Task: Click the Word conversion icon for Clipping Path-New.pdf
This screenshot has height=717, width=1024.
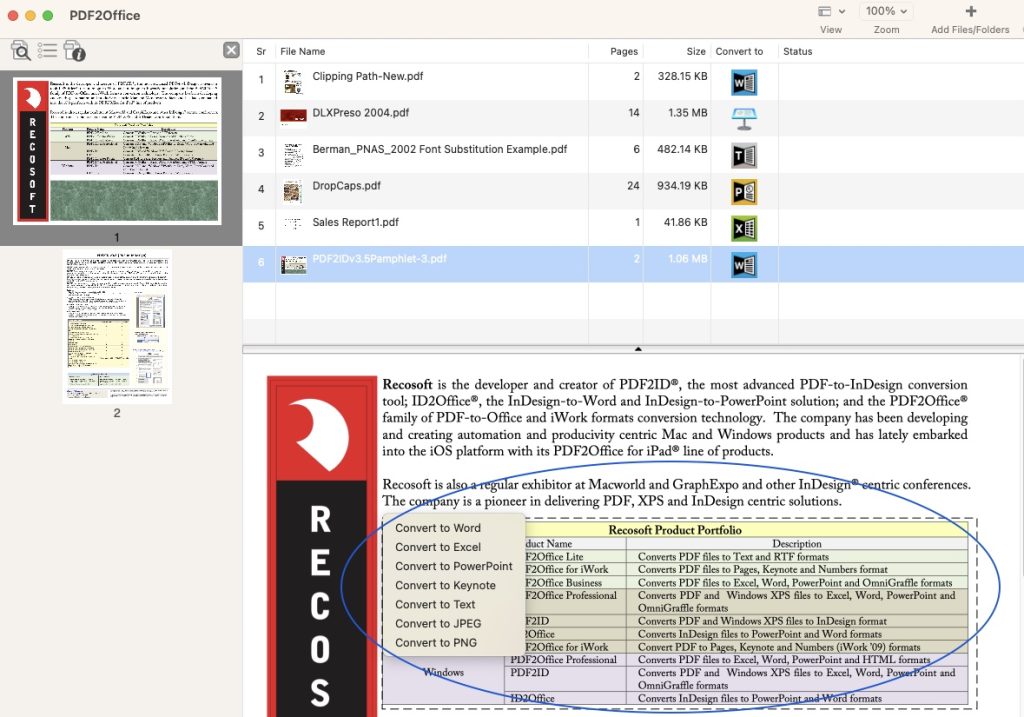Action: tap(743, 82)
